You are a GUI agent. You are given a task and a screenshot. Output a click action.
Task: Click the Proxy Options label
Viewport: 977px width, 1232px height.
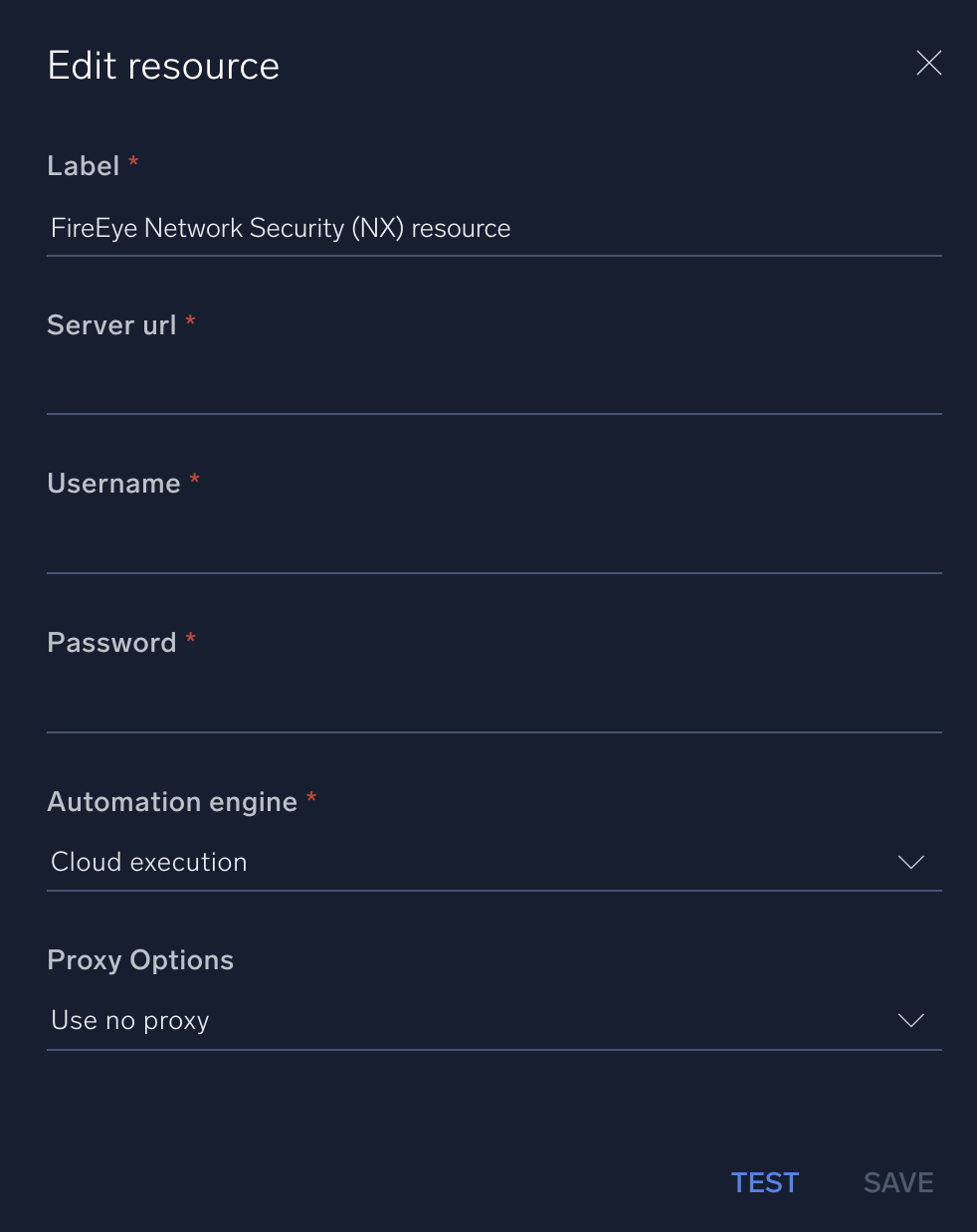139,959
